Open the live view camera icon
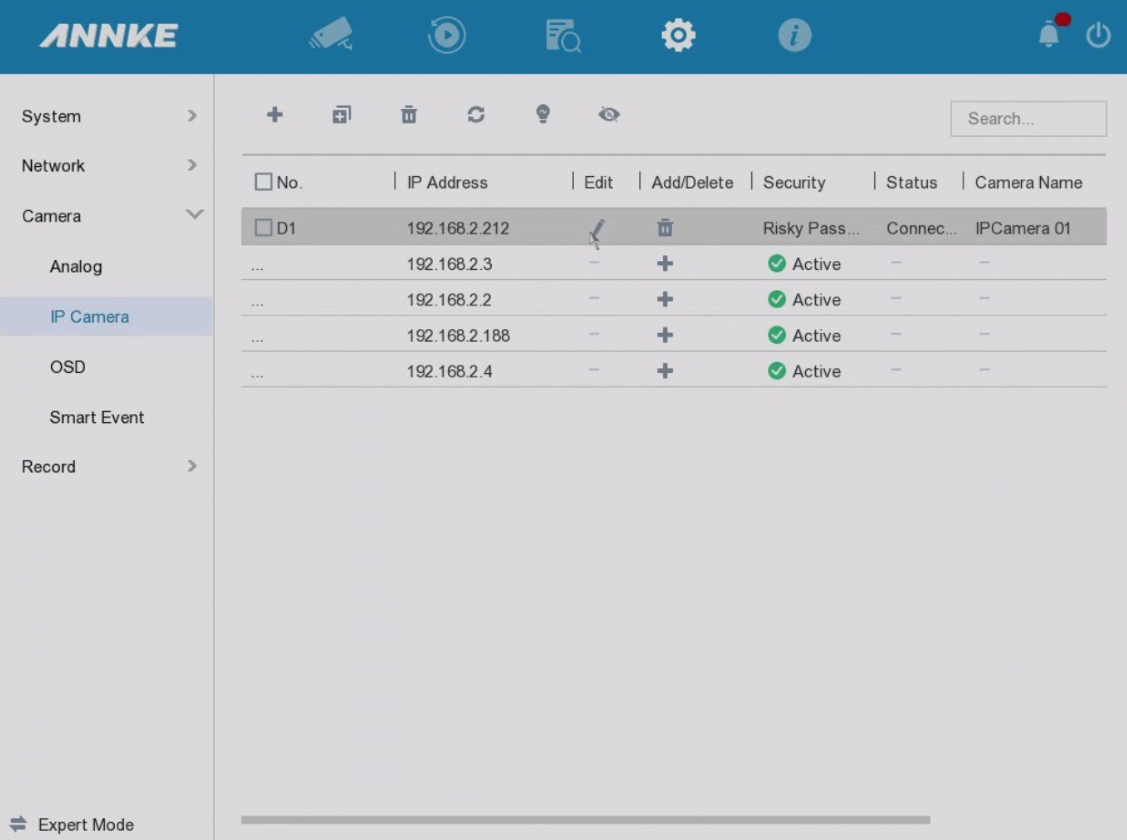Viewport: 1127px width, 840px height. (334, 36)
